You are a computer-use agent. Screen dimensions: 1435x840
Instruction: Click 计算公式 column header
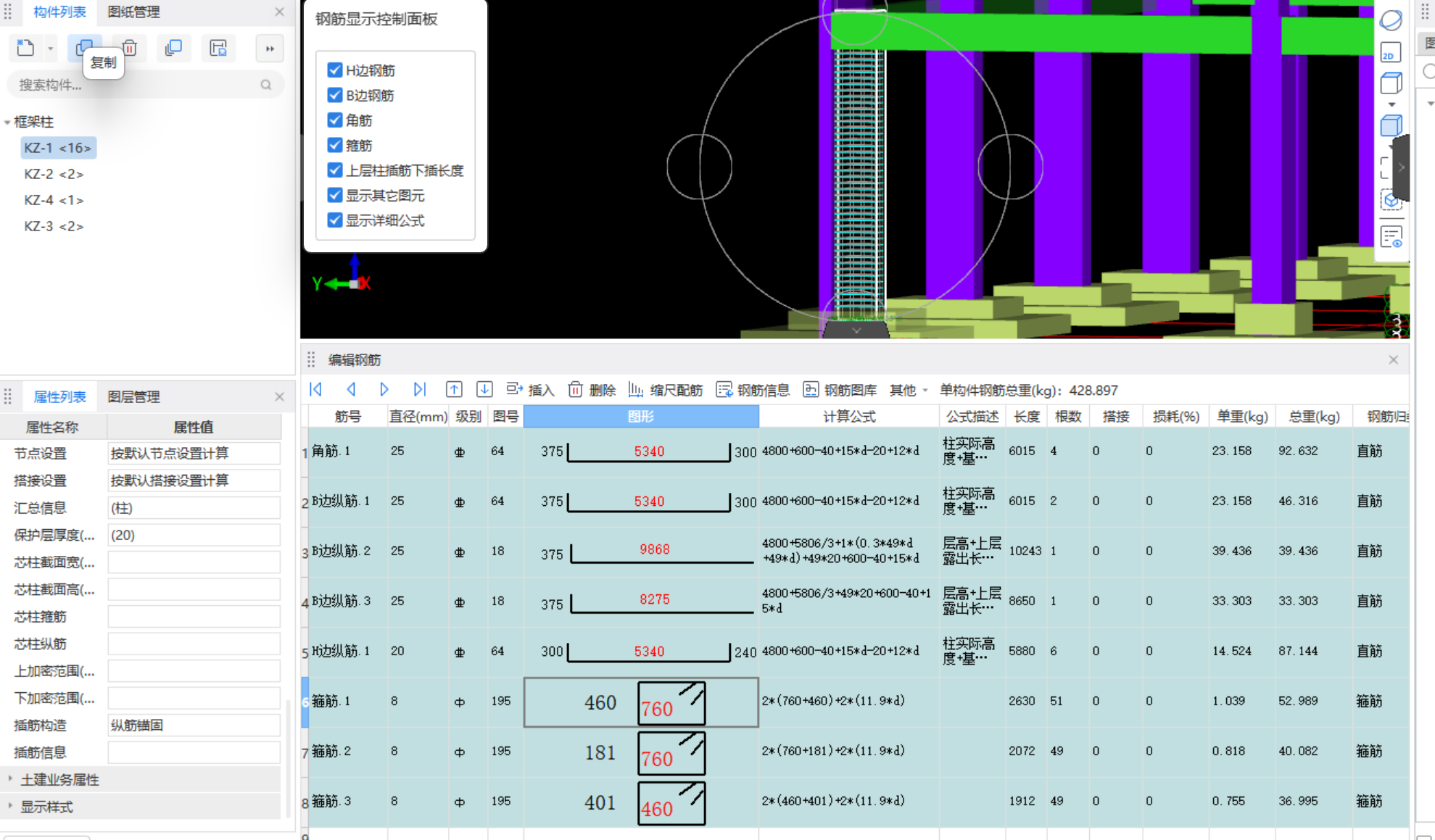[849, 416]
